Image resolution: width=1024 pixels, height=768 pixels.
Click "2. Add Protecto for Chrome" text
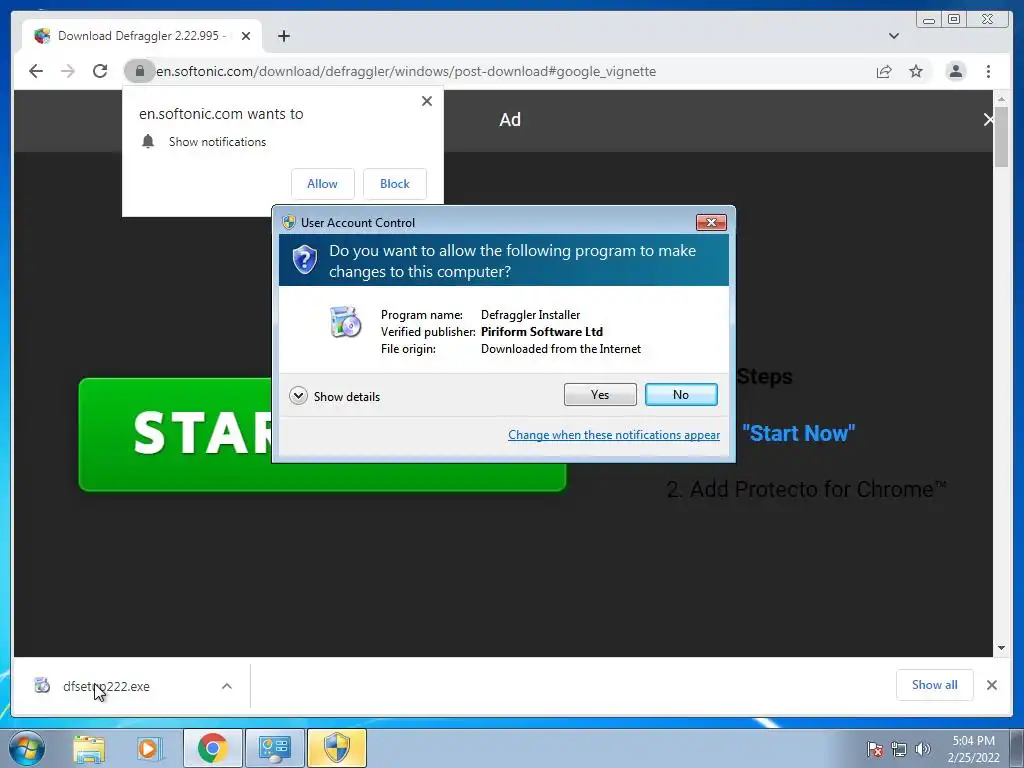point(807,489)
